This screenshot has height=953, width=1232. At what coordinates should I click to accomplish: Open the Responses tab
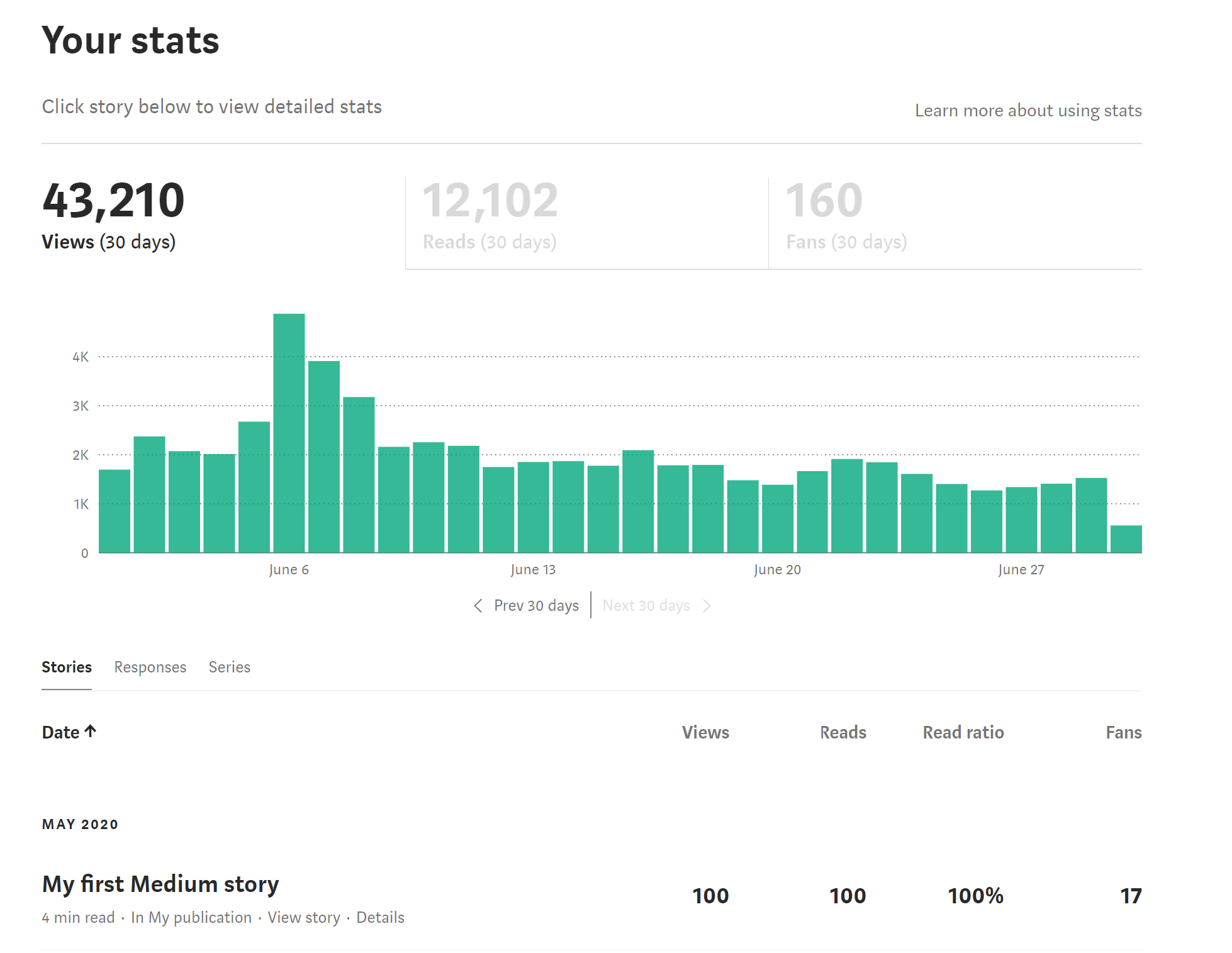(x=150, y=667)
